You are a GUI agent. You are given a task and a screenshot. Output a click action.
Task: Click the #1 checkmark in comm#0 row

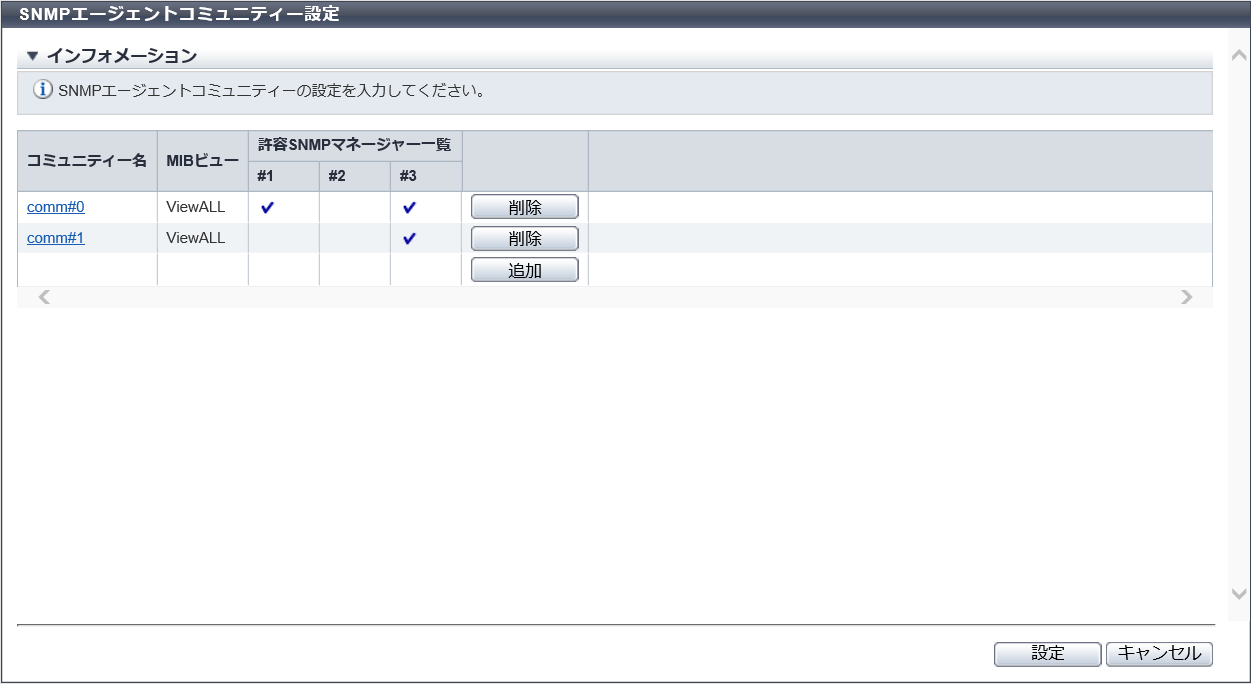(x=267, y=208)
